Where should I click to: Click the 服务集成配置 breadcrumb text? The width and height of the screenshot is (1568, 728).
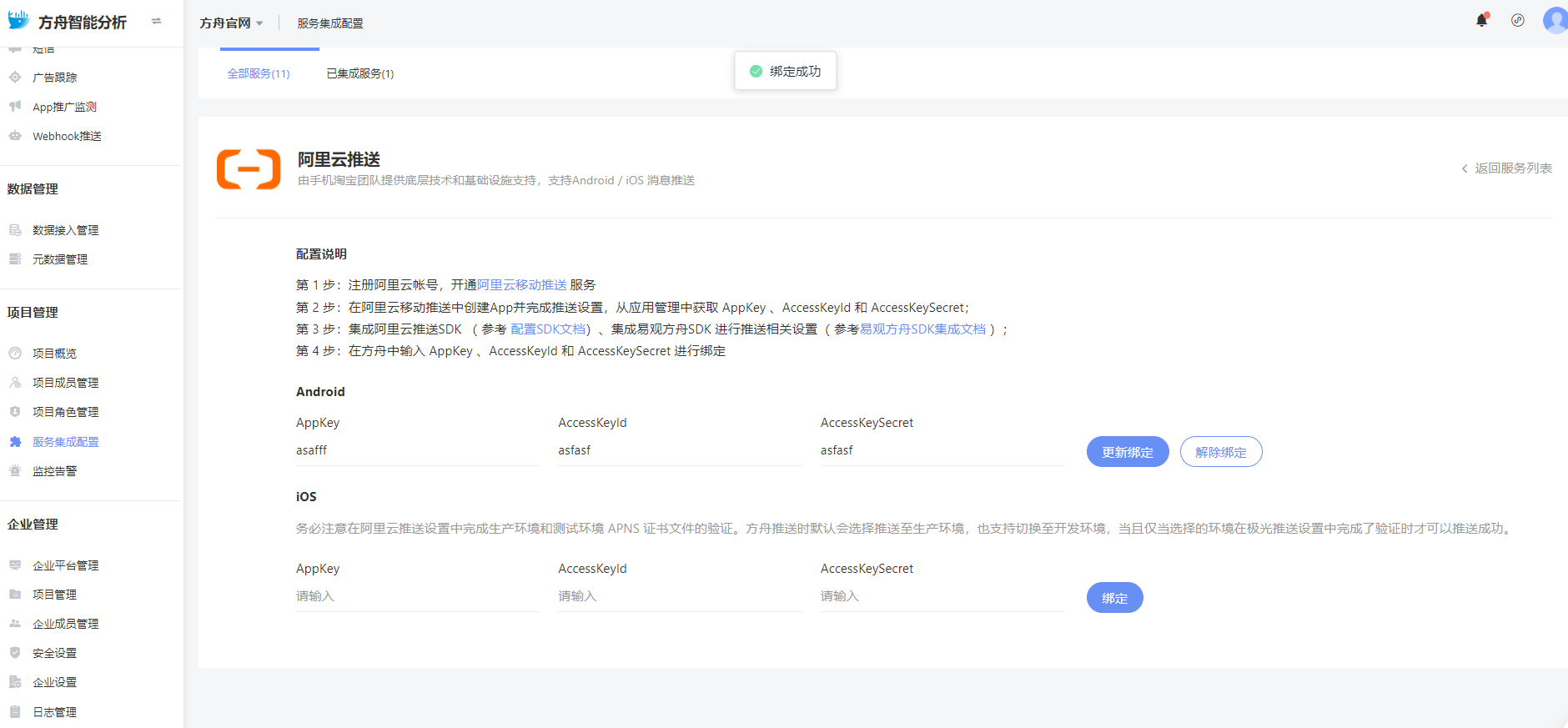pos(330,23)
